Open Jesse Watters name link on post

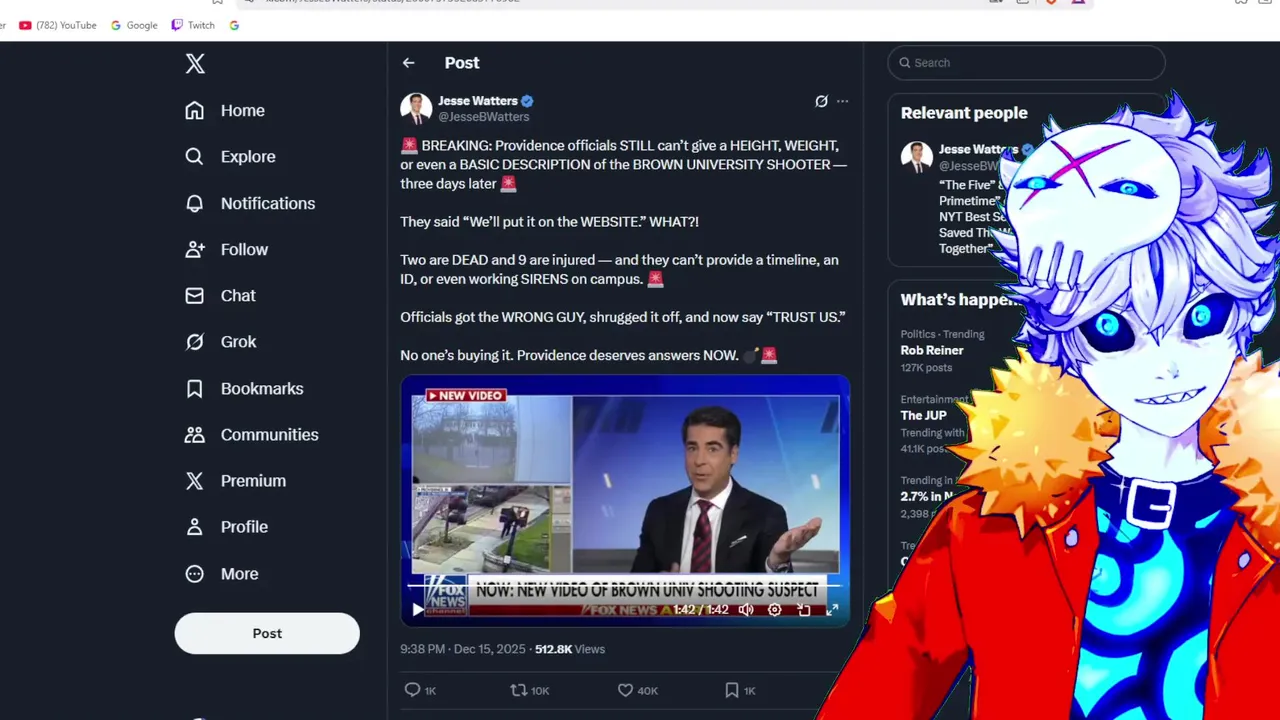point(478,101)
